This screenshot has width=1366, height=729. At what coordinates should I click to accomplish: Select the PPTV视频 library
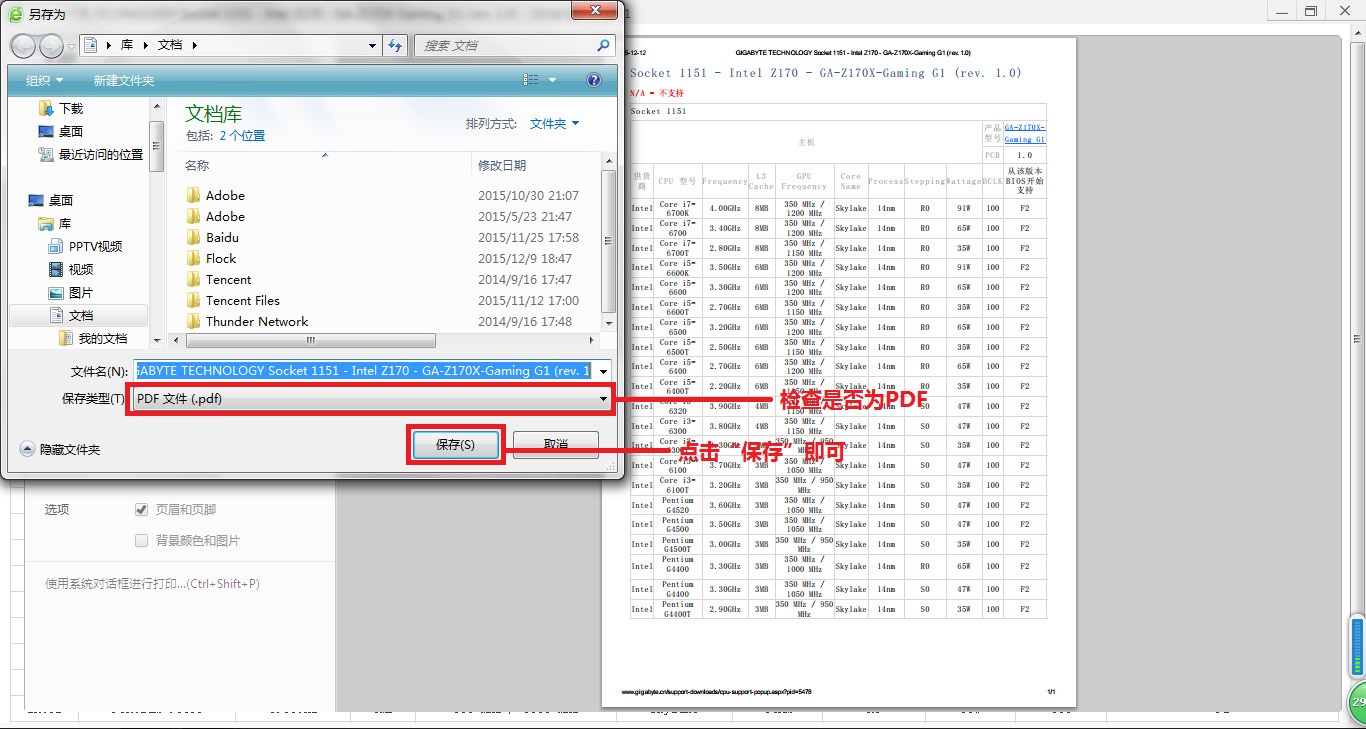coord(95,246)
